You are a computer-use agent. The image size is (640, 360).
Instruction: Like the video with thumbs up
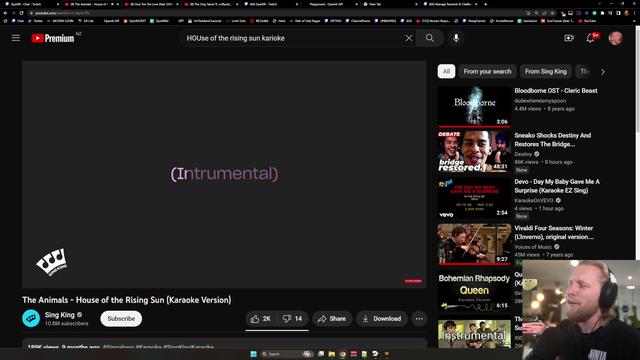click(261, 319)
